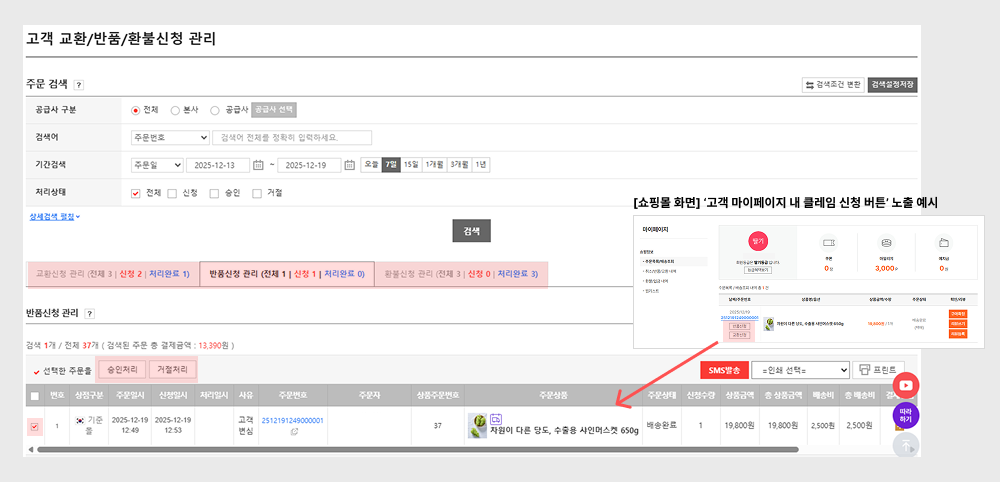Viewport: 1000px width, 482px height.
Task: Click the 검색설정저장 button
Action: click(892, 85)
